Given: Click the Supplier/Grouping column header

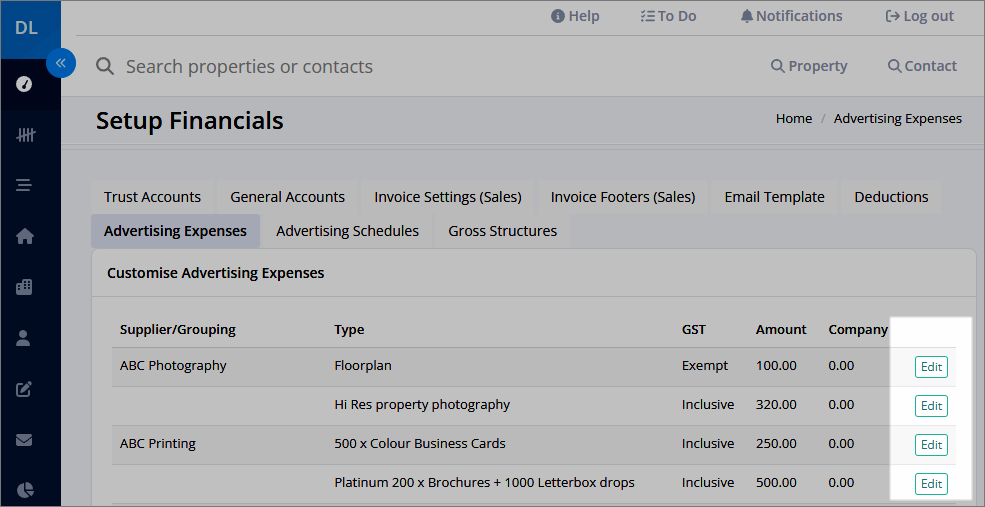Looking at the screenshot, I should coord(178,329).
